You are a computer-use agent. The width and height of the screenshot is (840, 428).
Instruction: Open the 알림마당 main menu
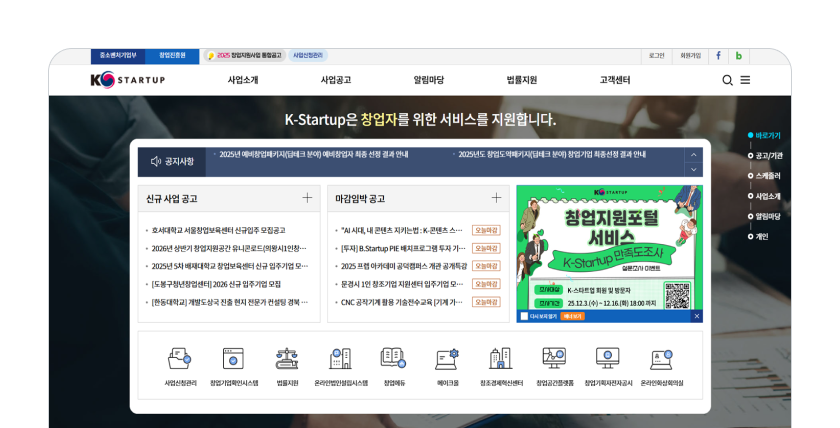429,80
